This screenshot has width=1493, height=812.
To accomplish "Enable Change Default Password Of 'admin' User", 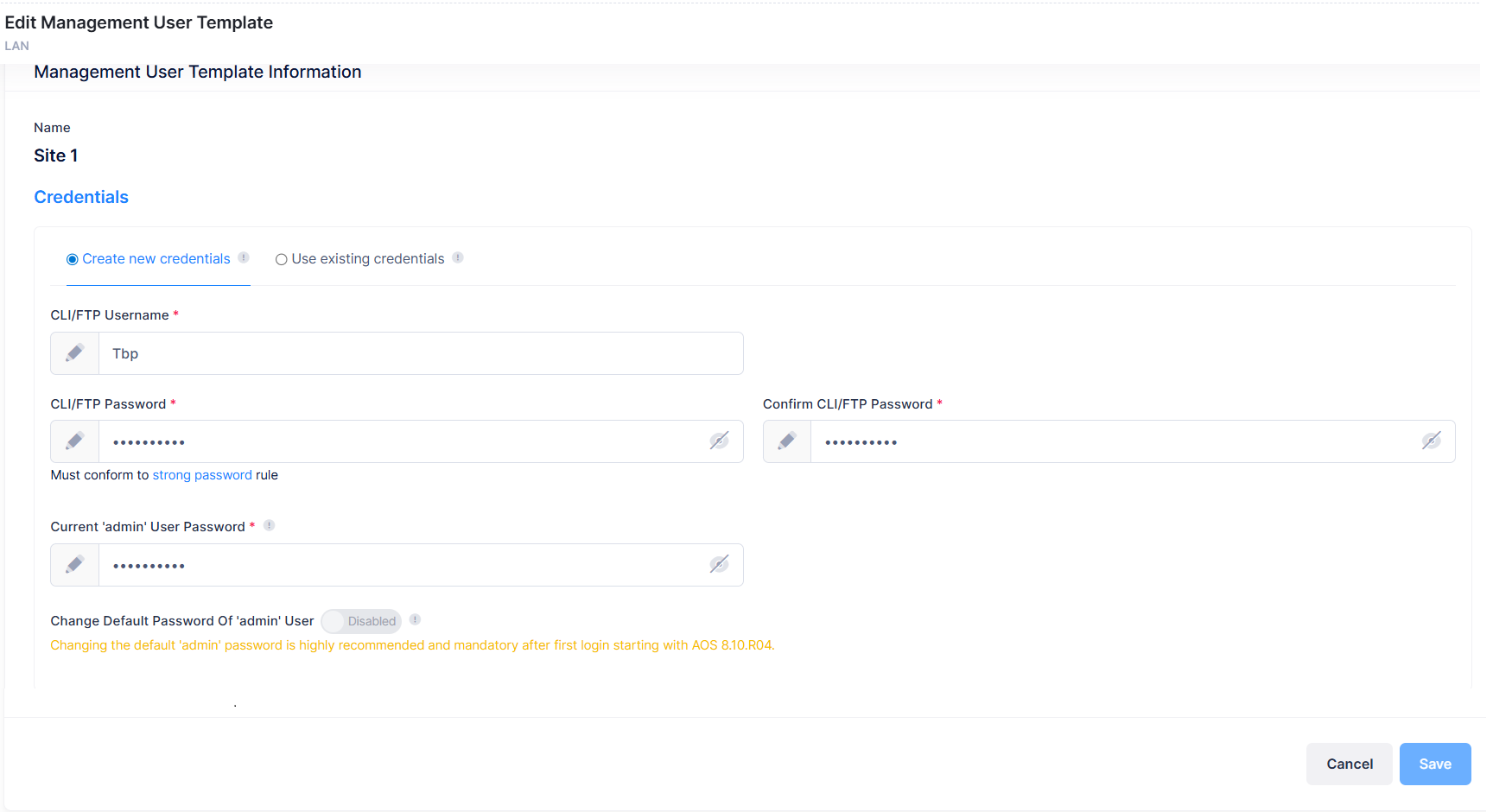I will (360, 621).
